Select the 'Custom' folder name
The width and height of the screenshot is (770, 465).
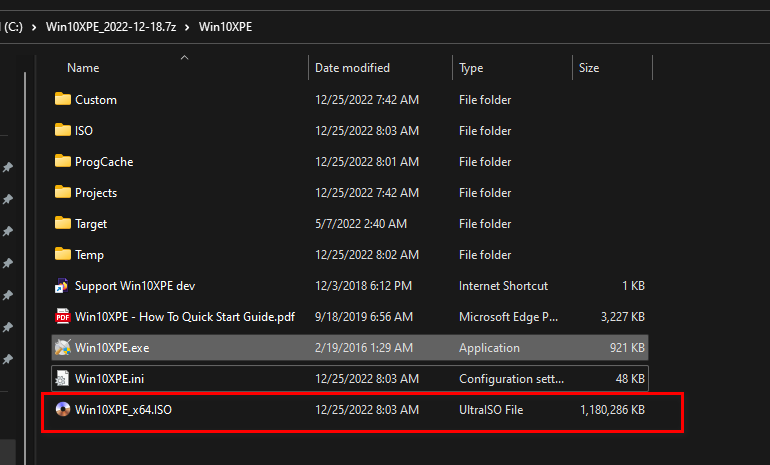pos(96,100)
